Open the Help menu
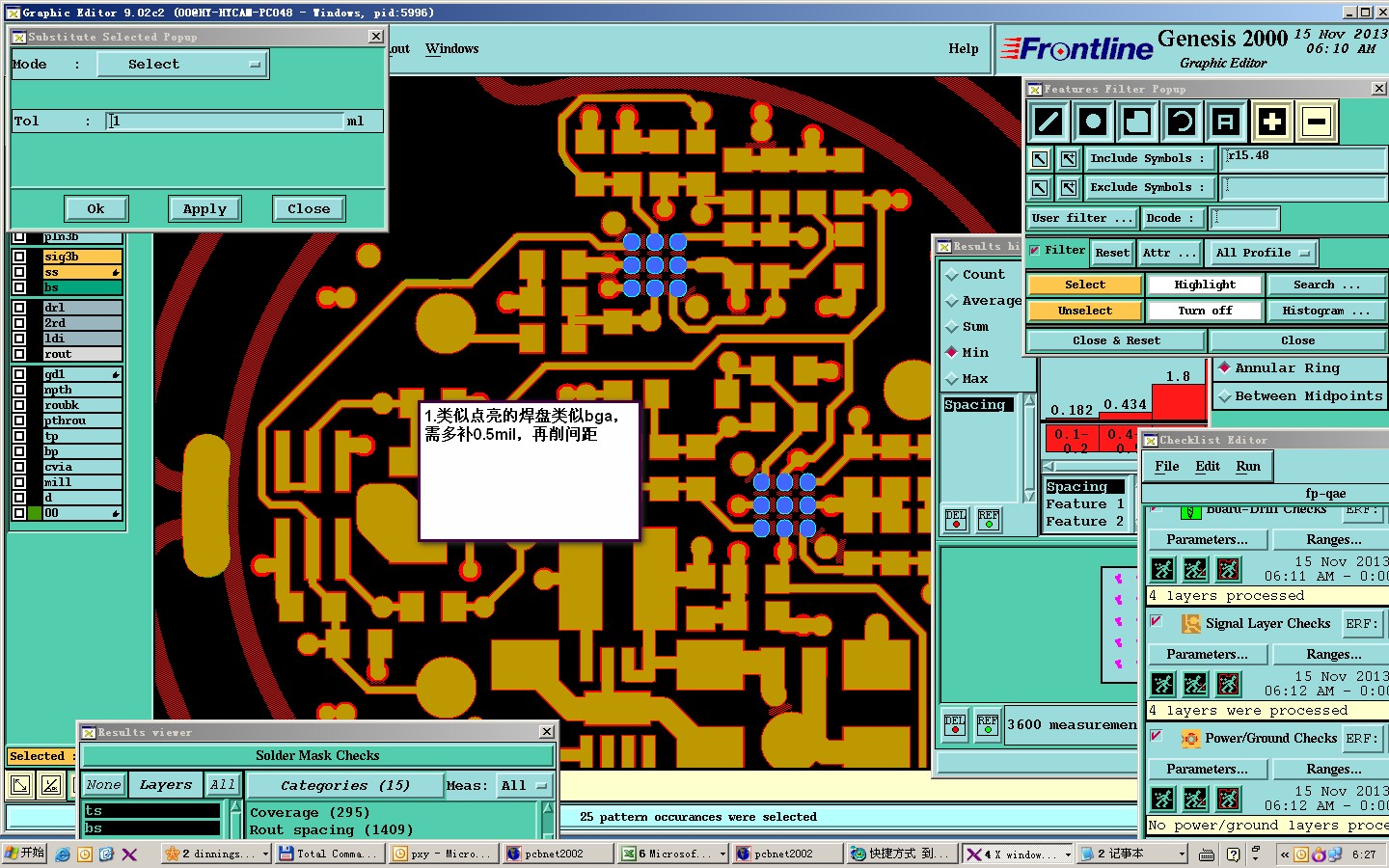Viewport: 1389px width, 868px height. [963, 49]
